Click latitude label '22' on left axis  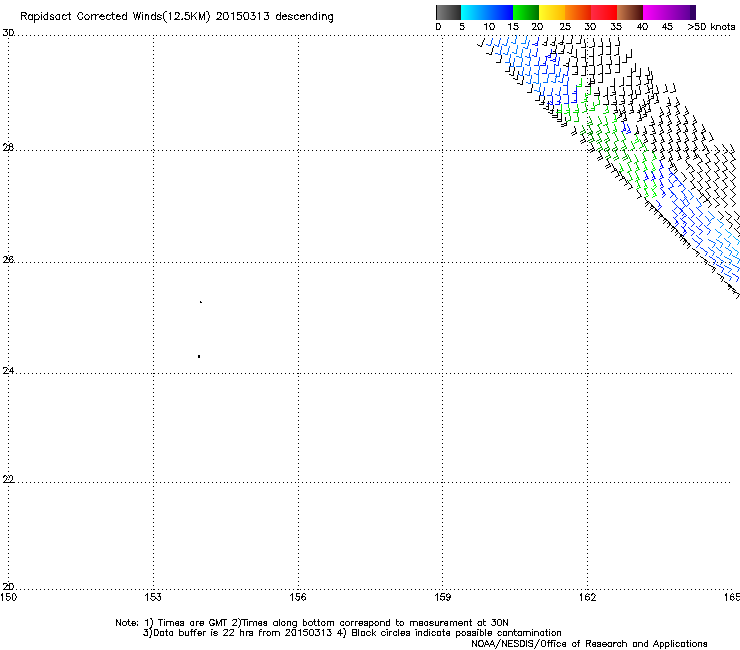click(8, 480)
